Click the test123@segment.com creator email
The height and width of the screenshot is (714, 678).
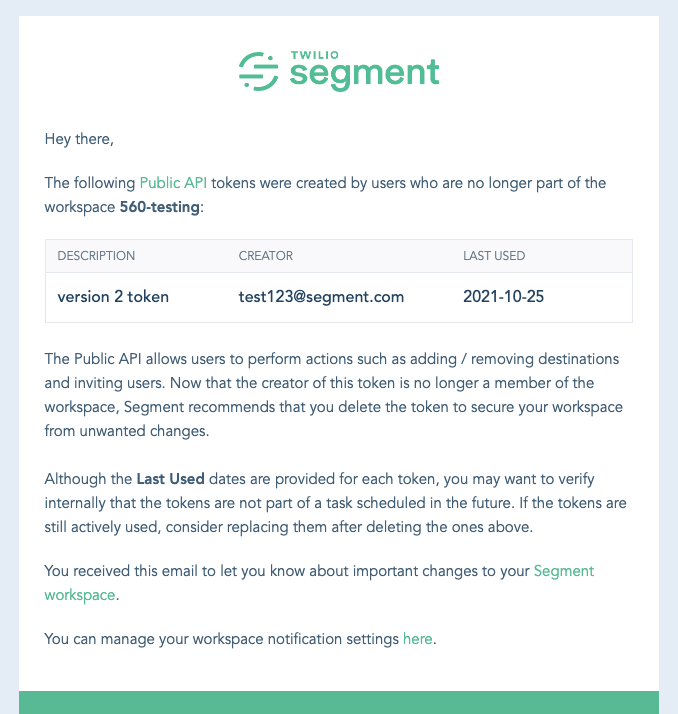[321, 297]
